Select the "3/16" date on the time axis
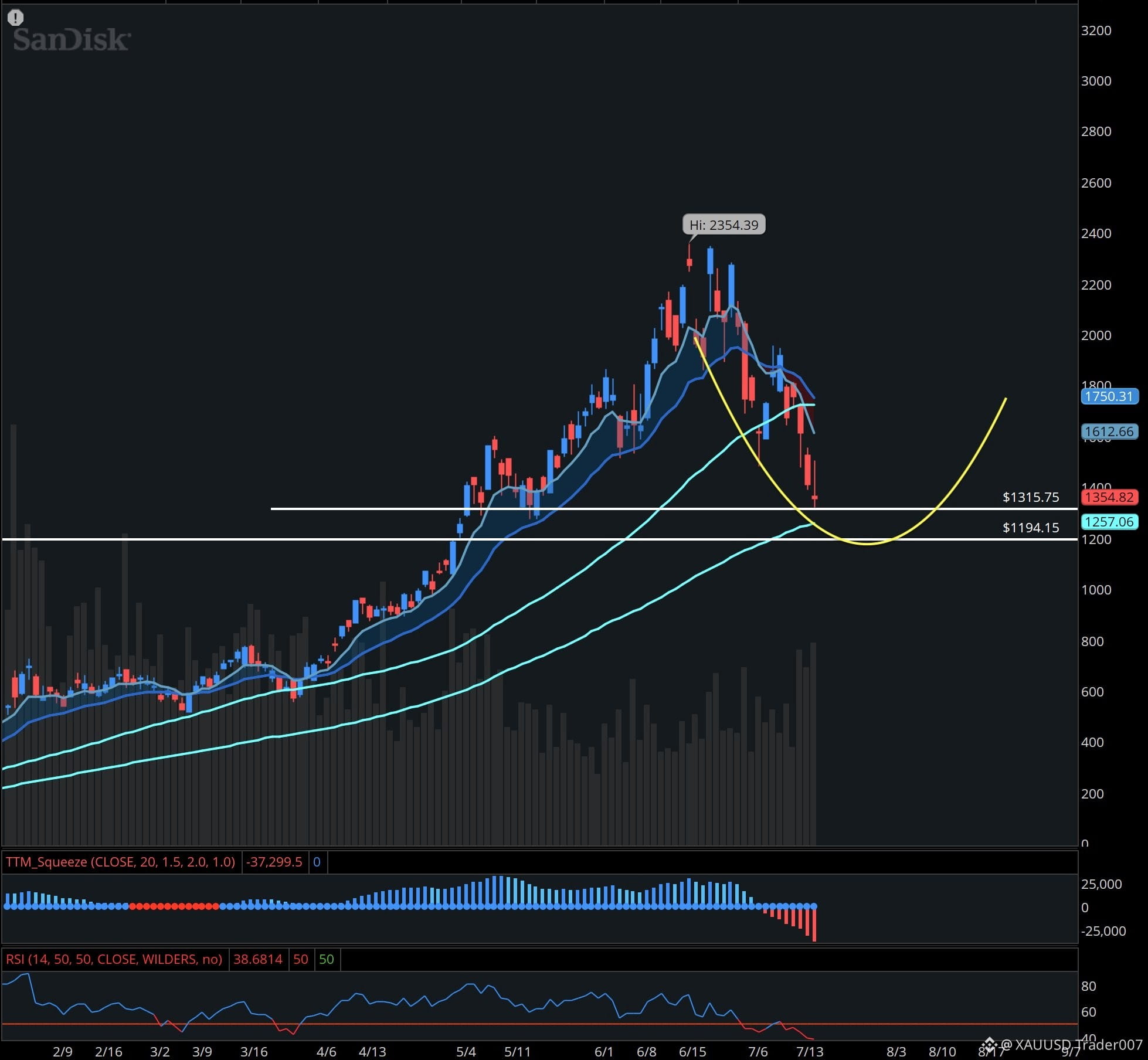Viewport: 1148px width, 1060px height. [254, 1051]
